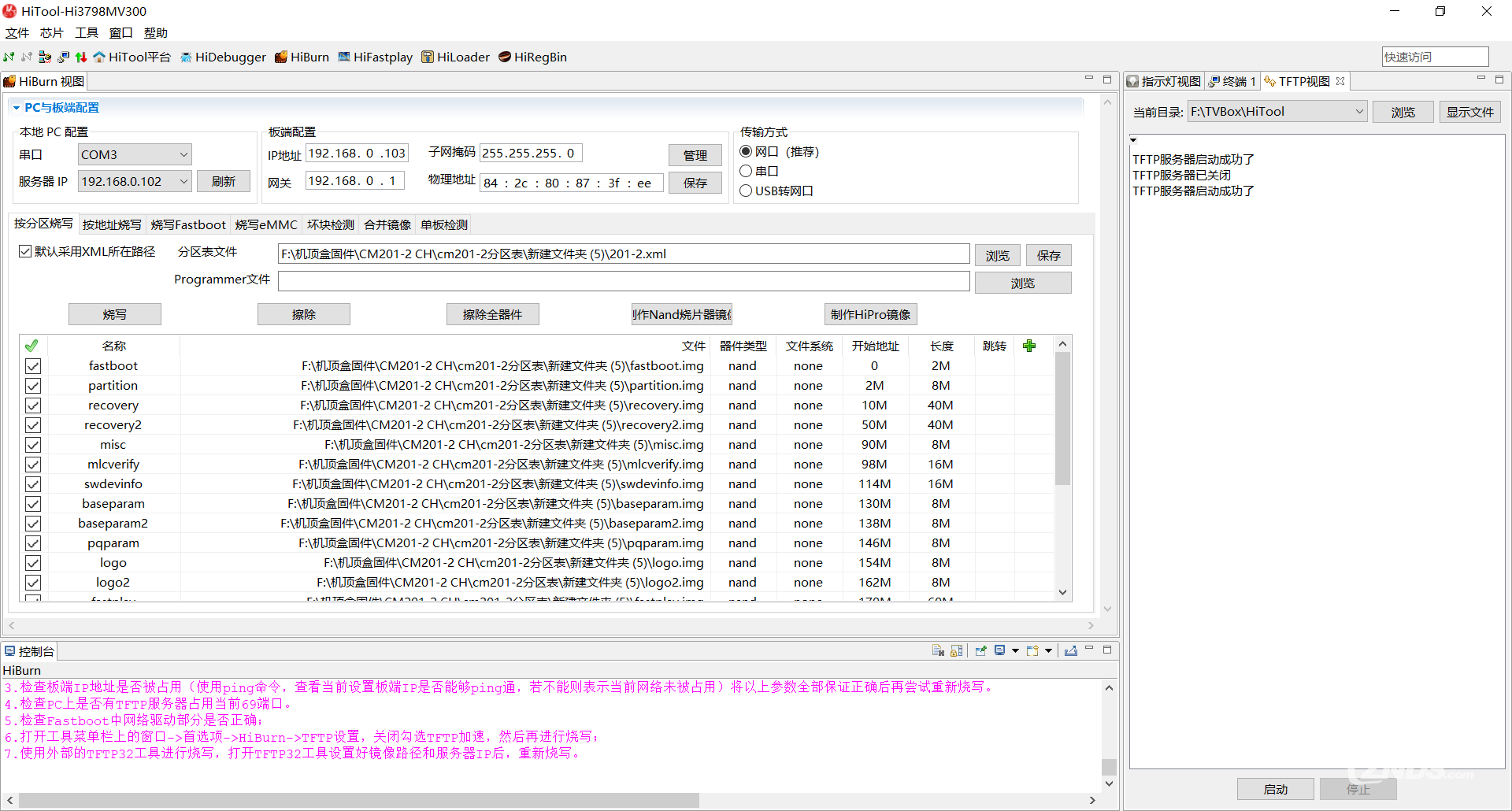1512x811 pixels.
Task: Click the 擦除全器件 button
Action: (x=493, y=314)
